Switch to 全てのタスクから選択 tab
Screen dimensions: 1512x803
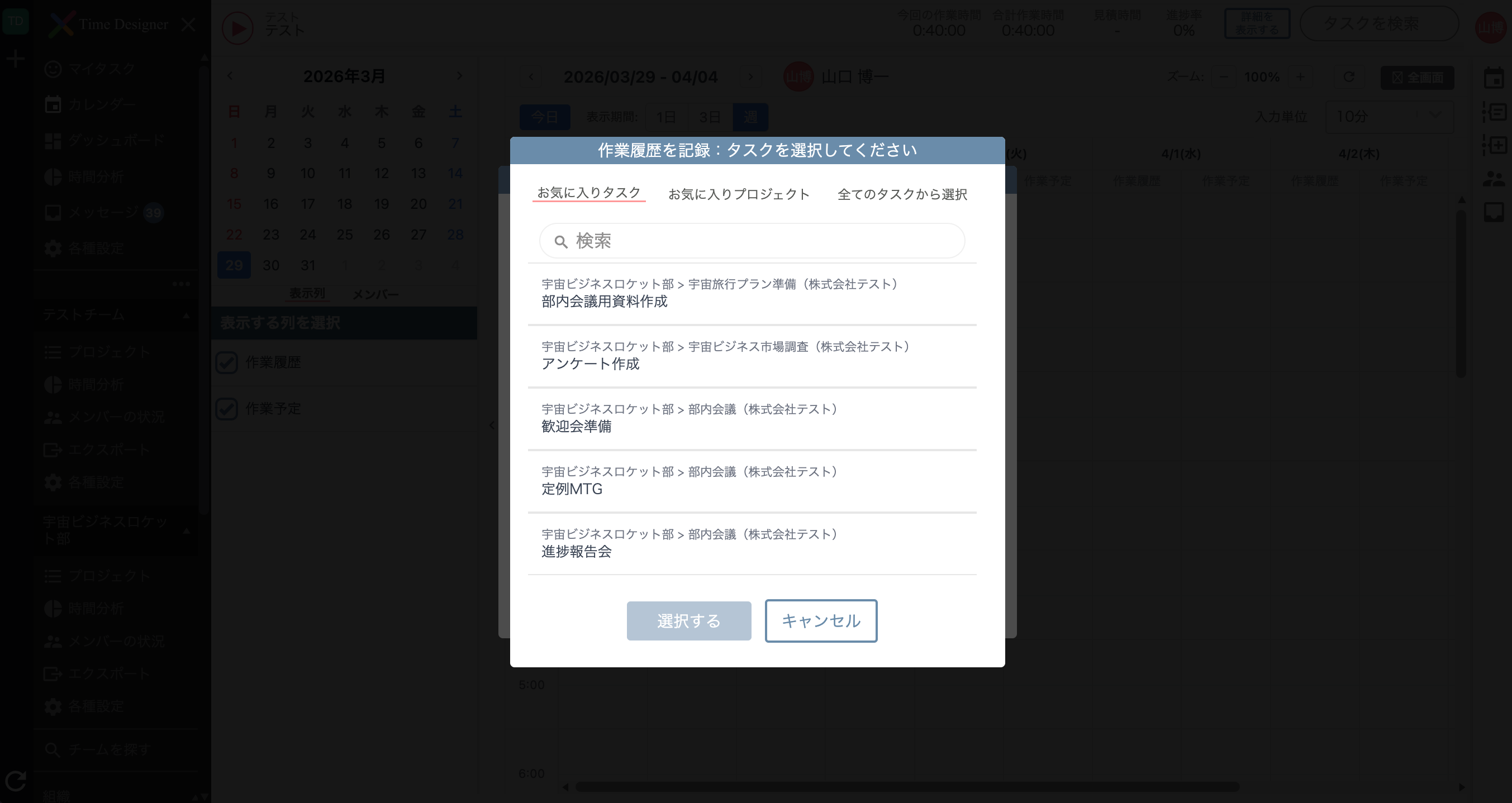point(903,194)
